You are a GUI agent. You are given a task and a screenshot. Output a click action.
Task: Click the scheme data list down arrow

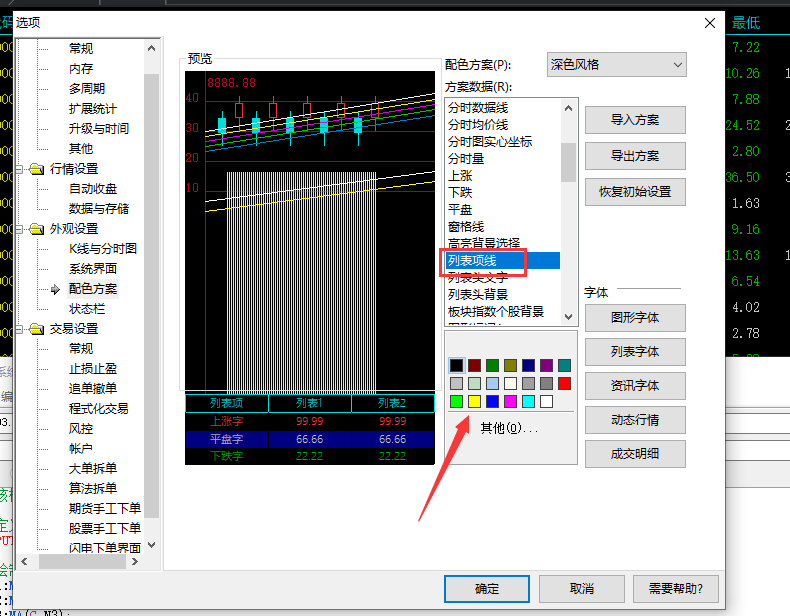point(568,317)
